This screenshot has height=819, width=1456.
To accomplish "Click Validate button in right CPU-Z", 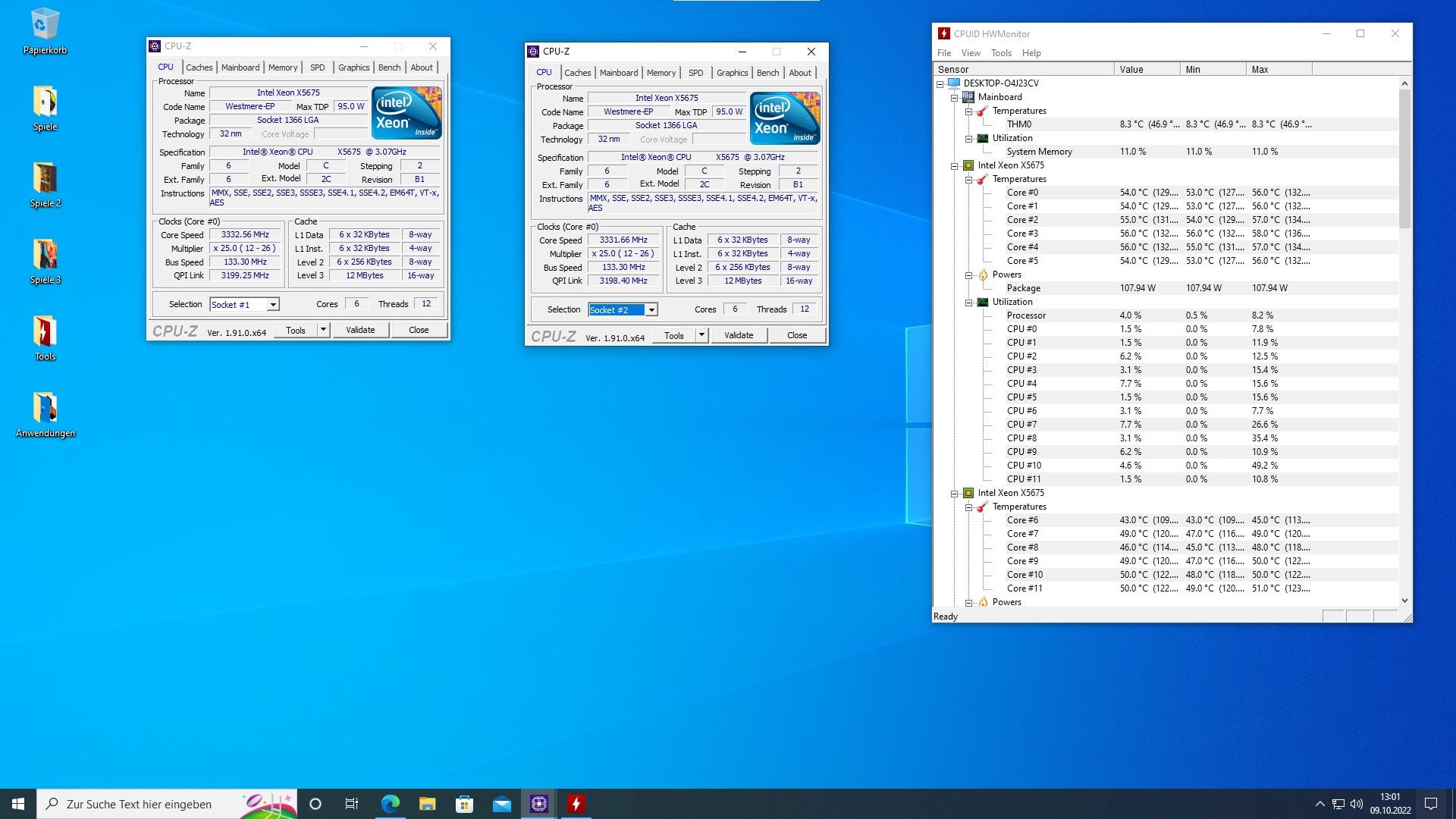I will (x=739, y=335).
